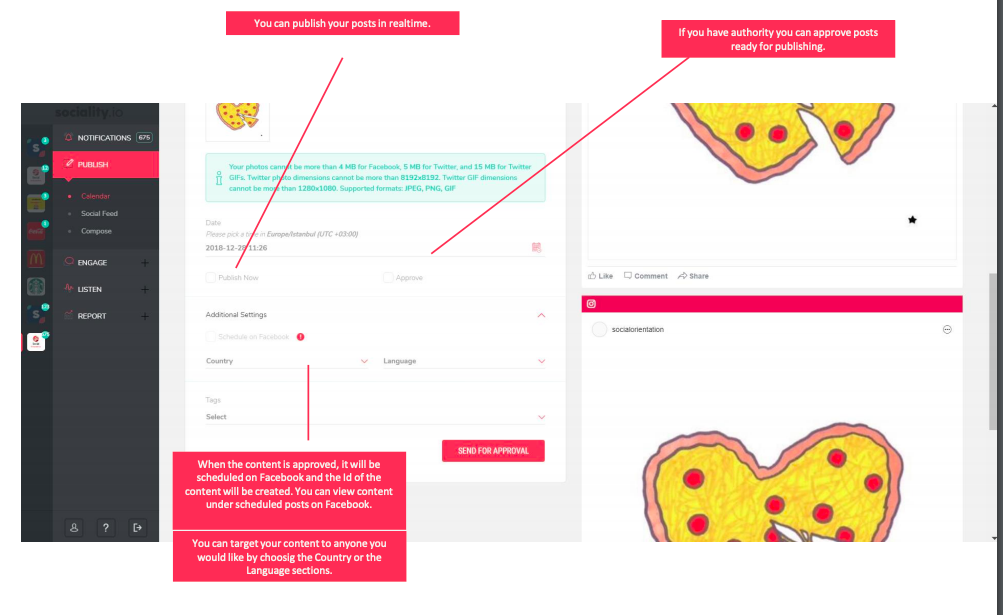Tick the Approve checkbox
This screenshot has height=615, width=1003.
[388, 277]
